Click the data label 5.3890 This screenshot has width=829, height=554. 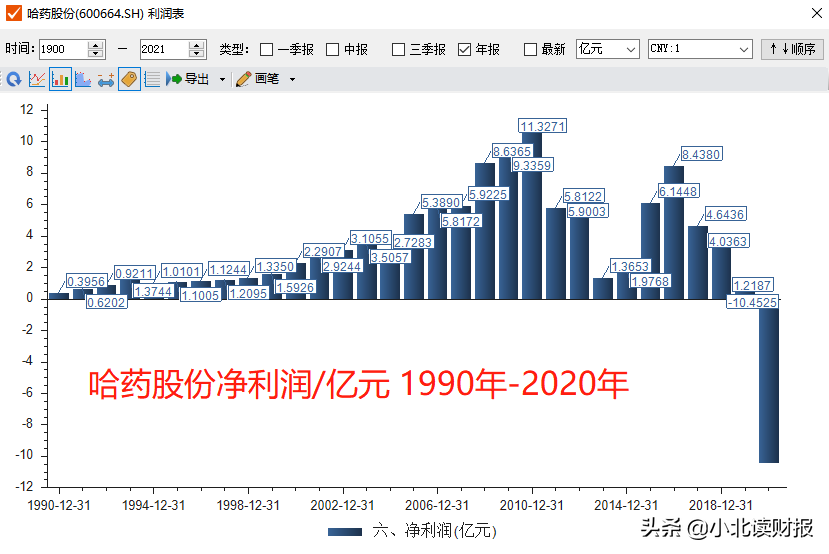pyautogui.click(x=441, y=202)
